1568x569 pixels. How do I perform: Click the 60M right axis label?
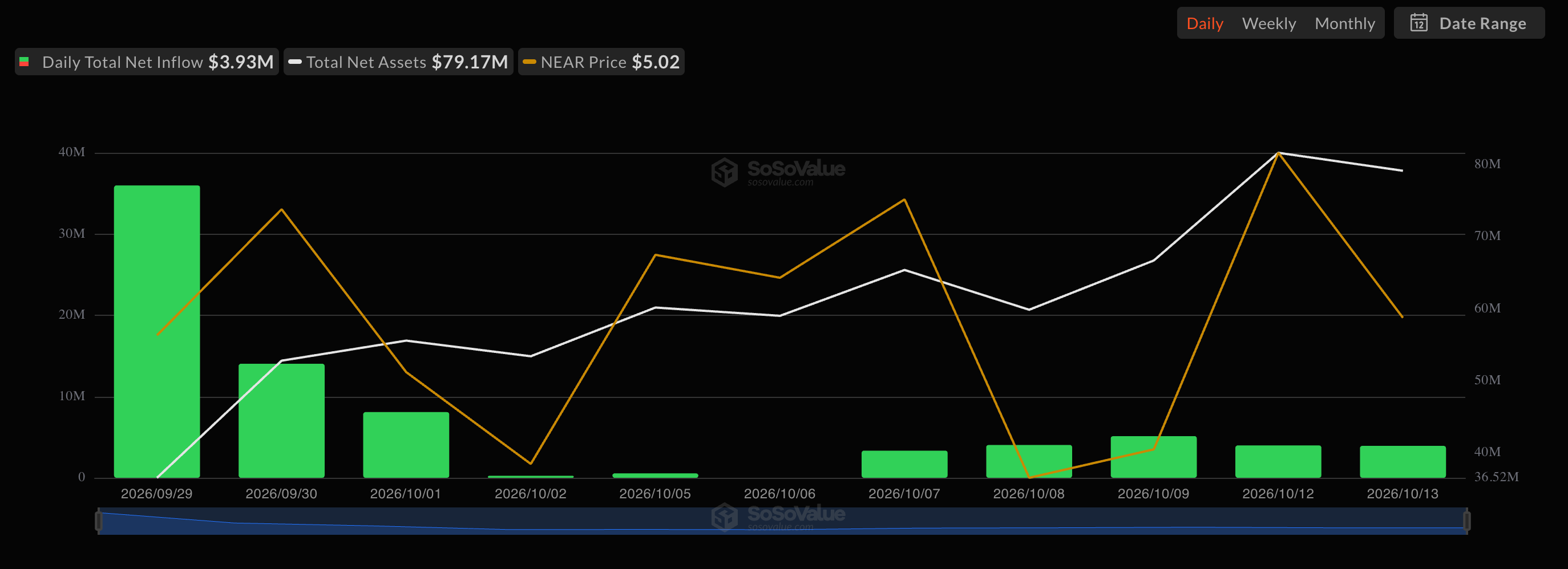(1487, 308)
